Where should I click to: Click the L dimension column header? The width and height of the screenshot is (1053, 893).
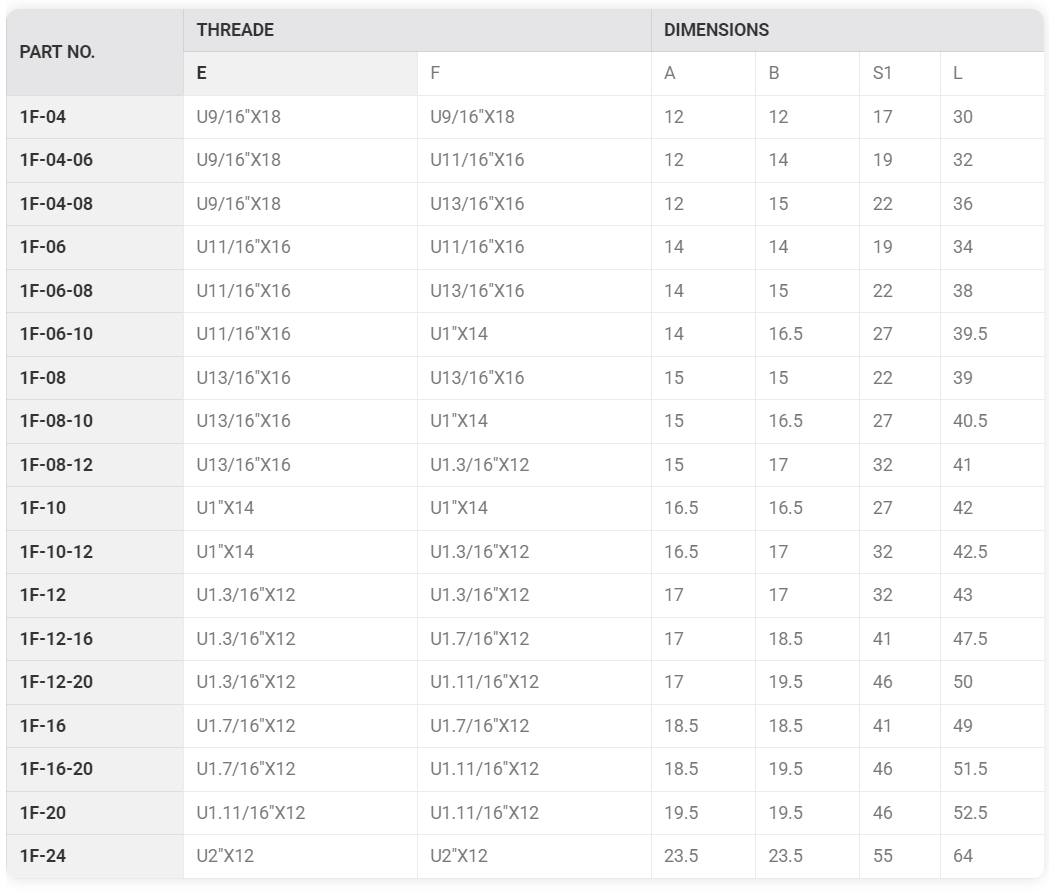pos(992,74)
